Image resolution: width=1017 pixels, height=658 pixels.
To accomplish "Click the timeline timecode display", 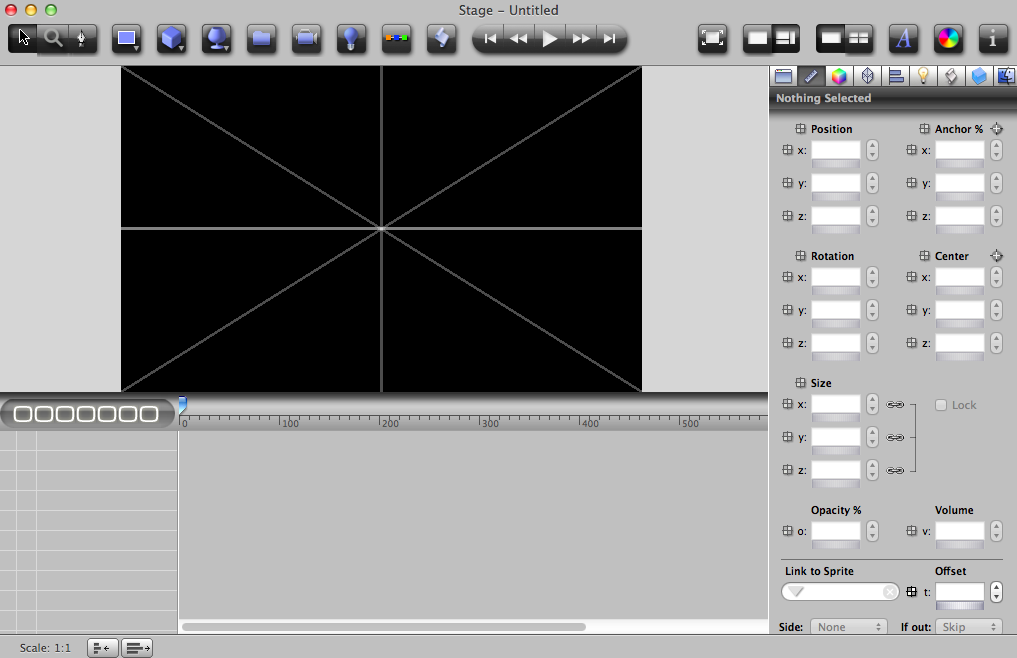I will pyautogui.click(x=86, y=413).
